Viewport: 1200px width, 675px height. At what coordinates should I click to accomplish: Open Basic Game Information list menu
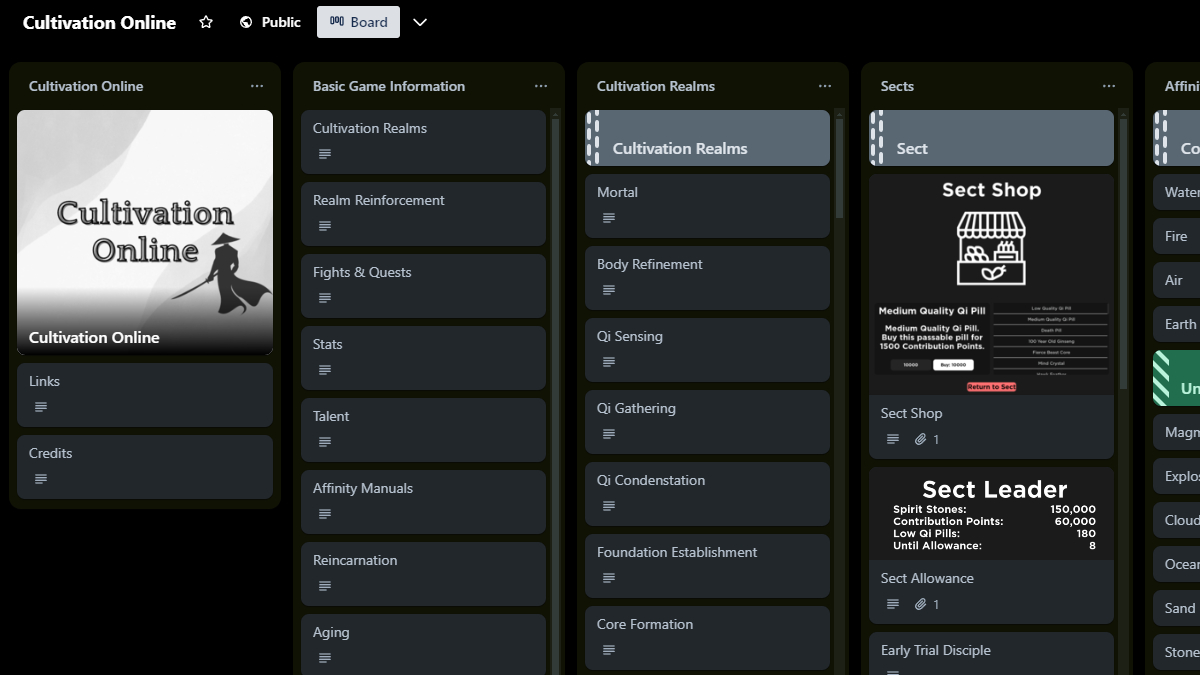pyautogui.click(x=541, y=86)
